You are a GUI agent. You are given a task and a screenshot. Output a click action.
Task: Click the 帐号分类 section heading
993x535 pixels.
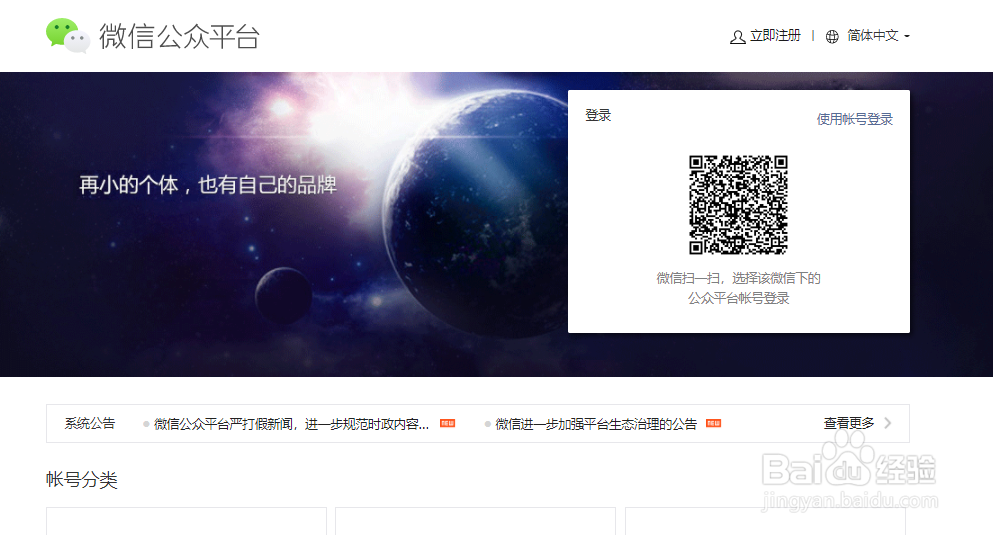(82, 480)
